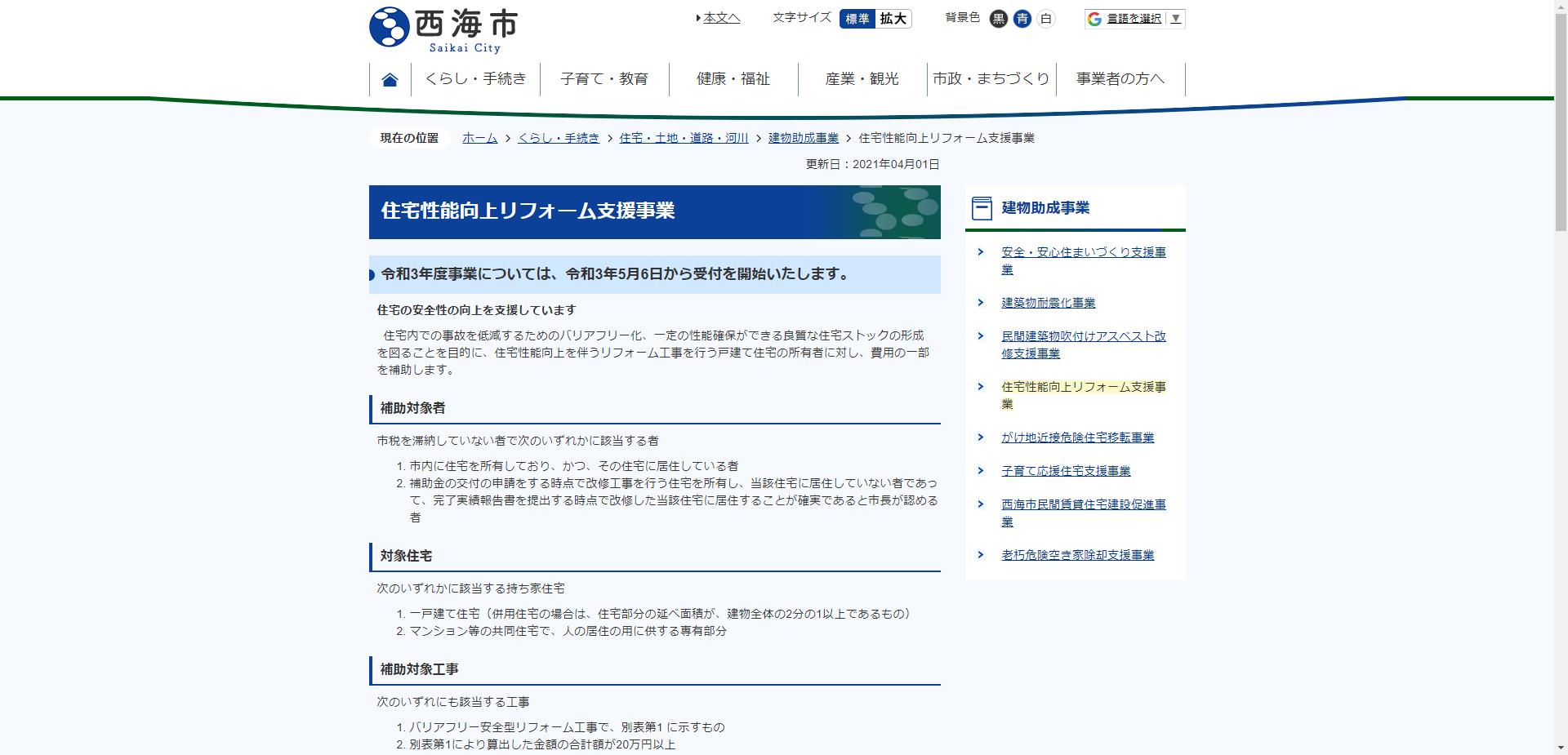1568x755 pixels.
Task: Open the くらし・手続き menu
Action: coord(476,78)
